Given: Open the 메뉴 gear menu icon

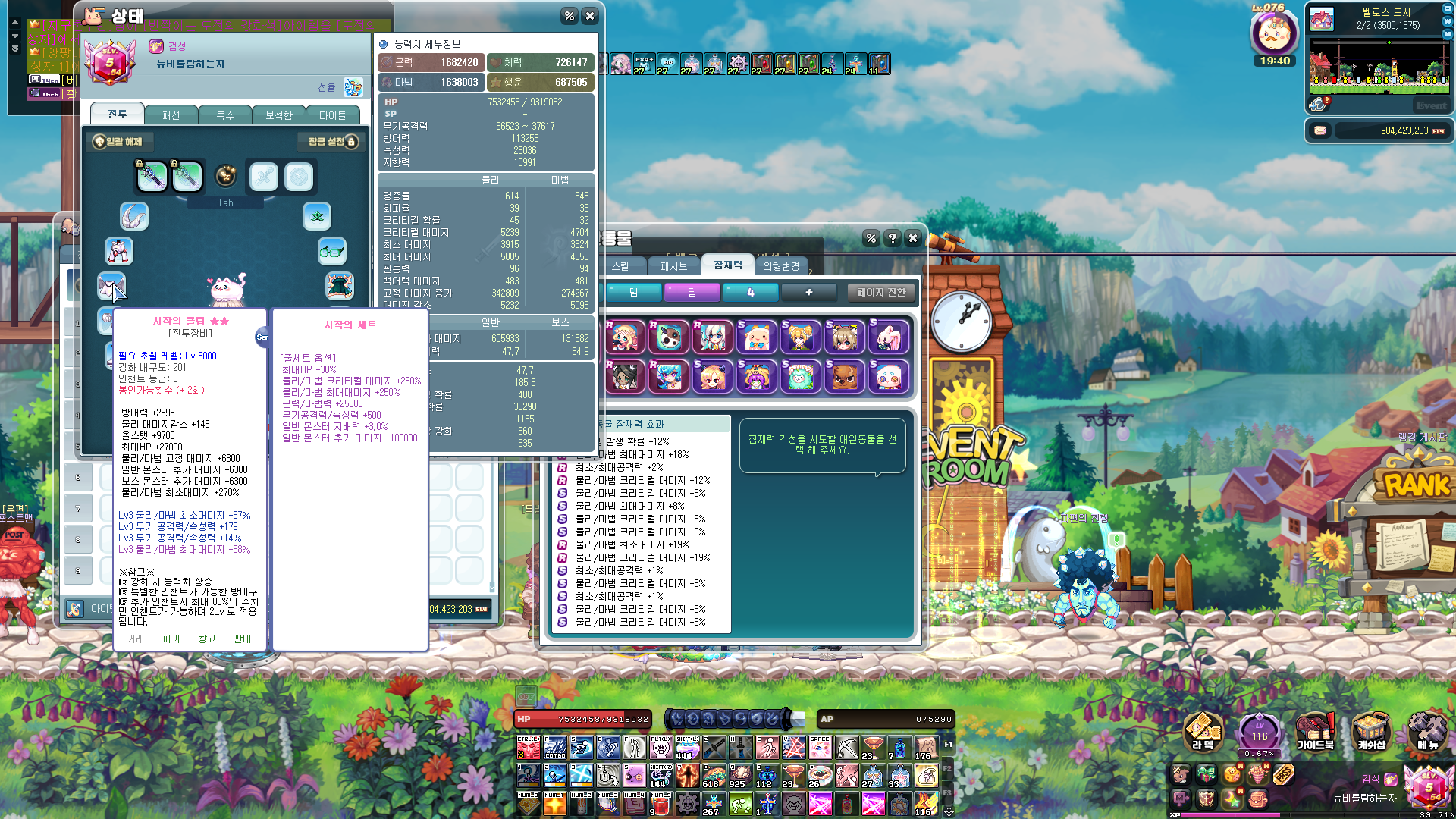Looking at the screenshot, I should 1427,733.
